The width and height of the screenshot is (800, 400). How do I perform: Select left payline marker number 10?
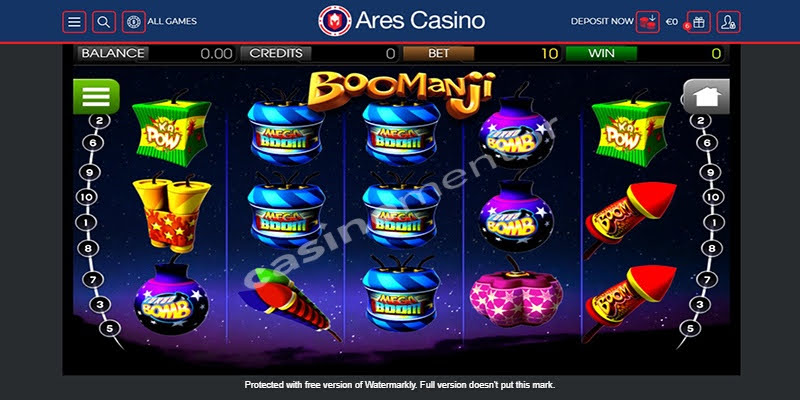pos(87,196)
